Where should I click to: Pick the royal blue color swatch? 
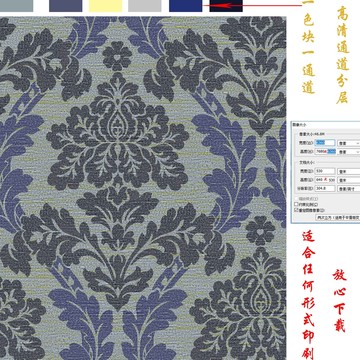point(185,6)
